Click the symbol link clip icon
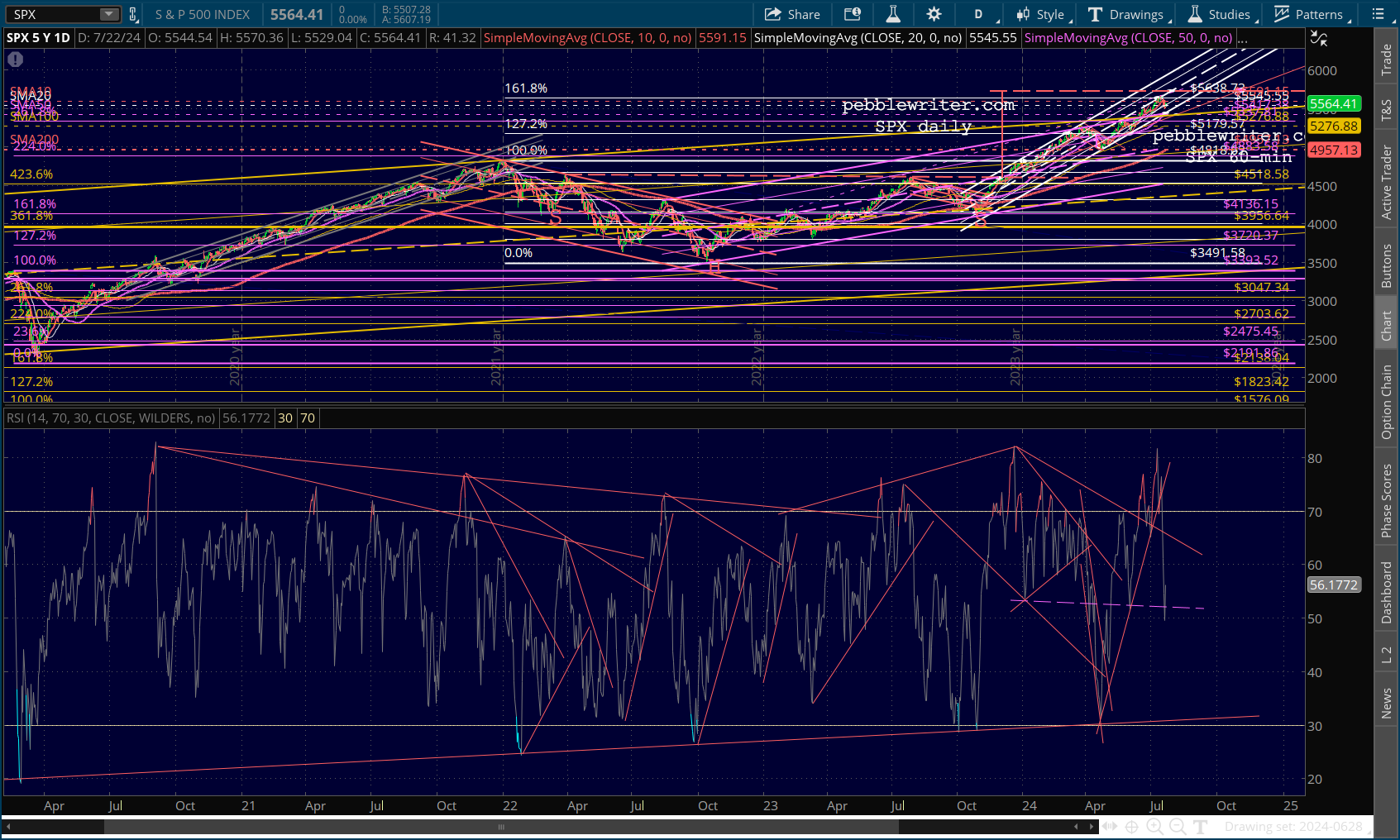 coord(133,14)
